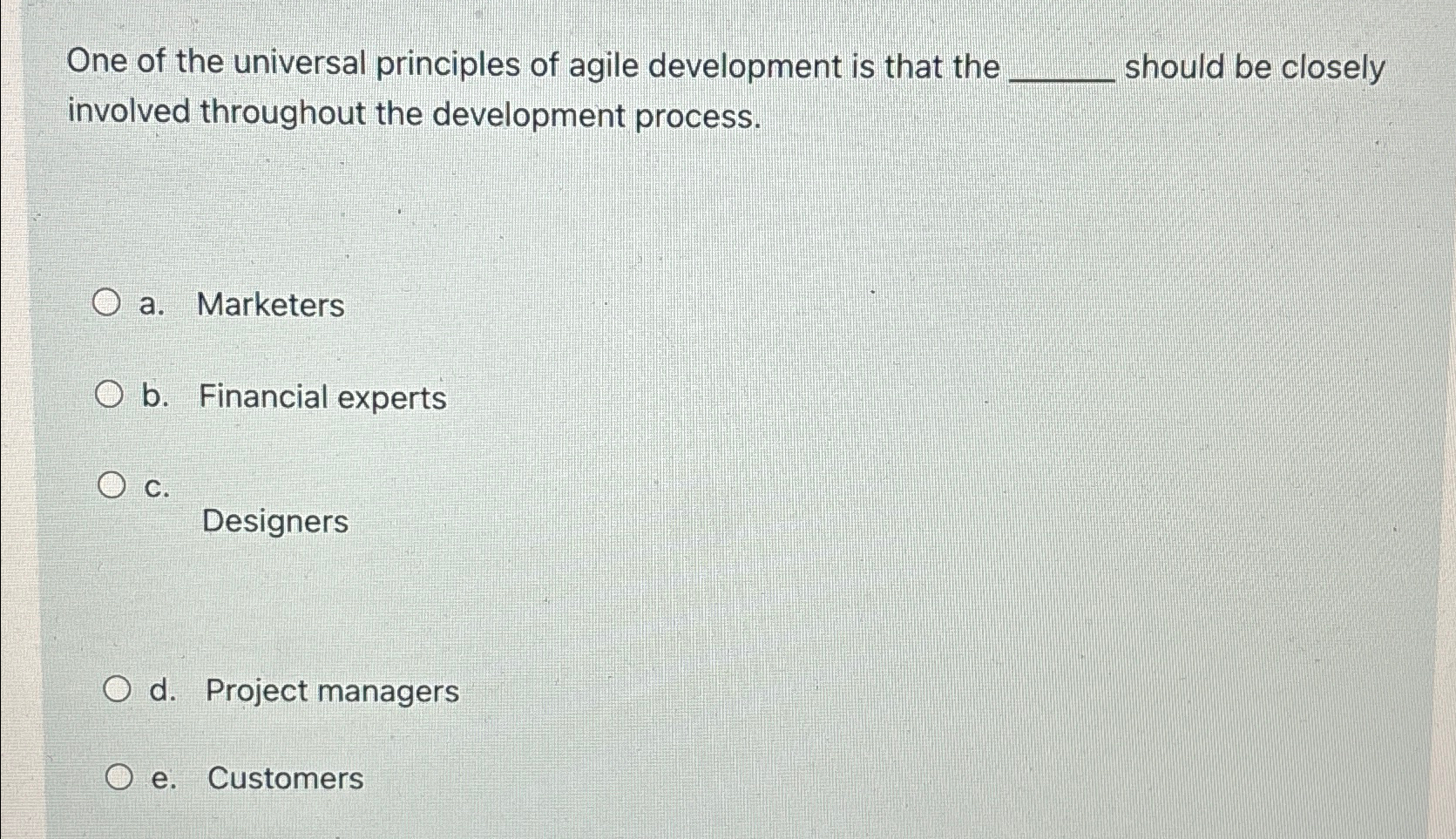Click the option letter a label
The image size is (1456, 839).
(153, 305)
